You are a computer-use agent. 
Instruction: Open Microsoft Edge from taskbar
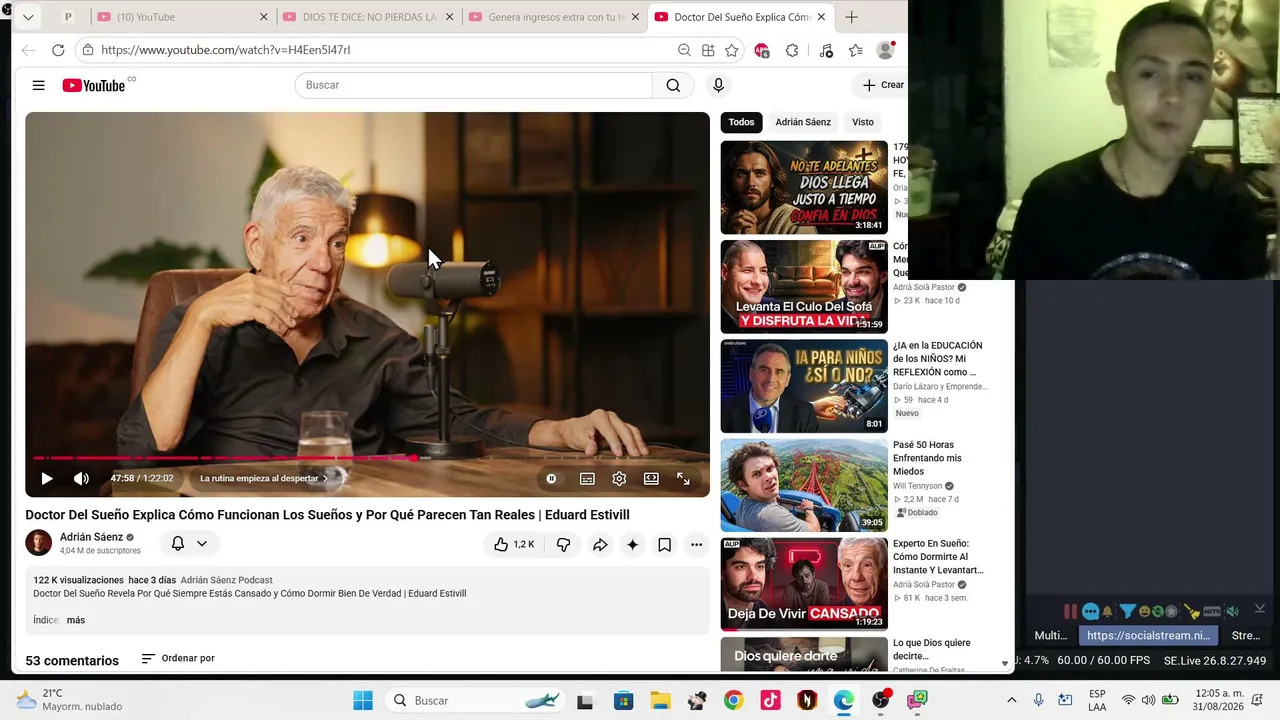click(x=844, y=701)
